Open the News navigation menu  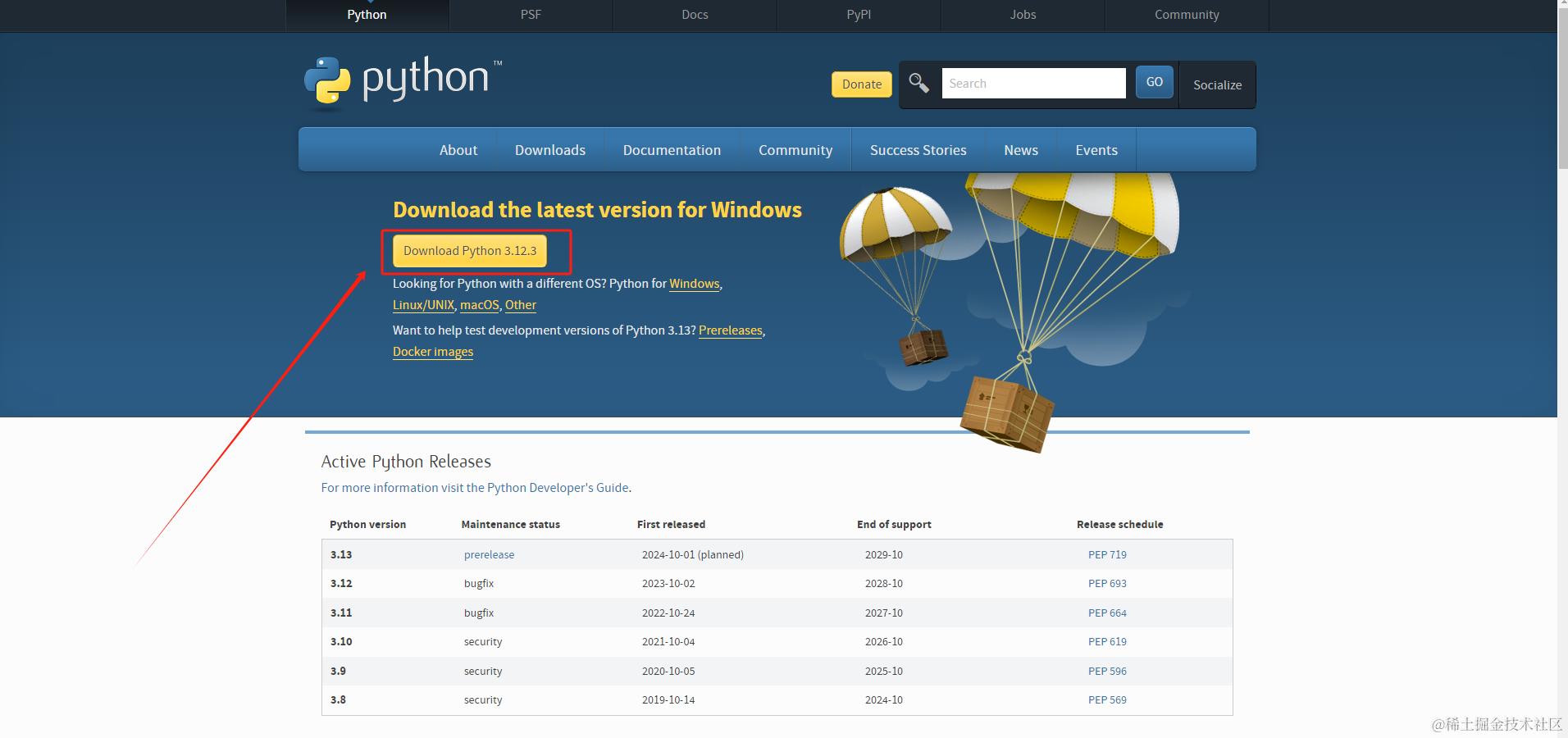click(1021, 150)
